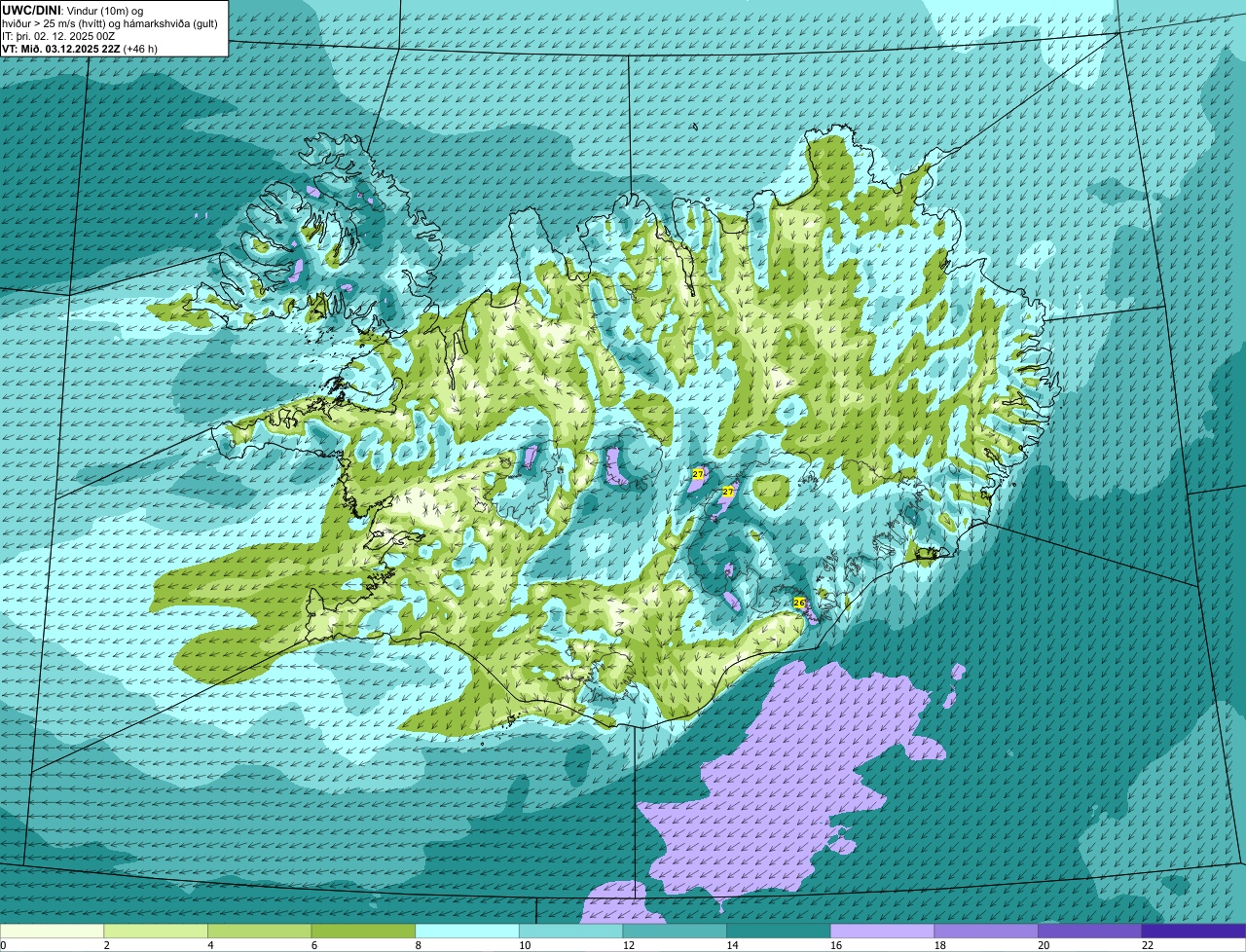Click the 'UWC/DINI: Vindur (10m) og' title line
This screenshot has width=1246, height=952.
coord(73,10)
